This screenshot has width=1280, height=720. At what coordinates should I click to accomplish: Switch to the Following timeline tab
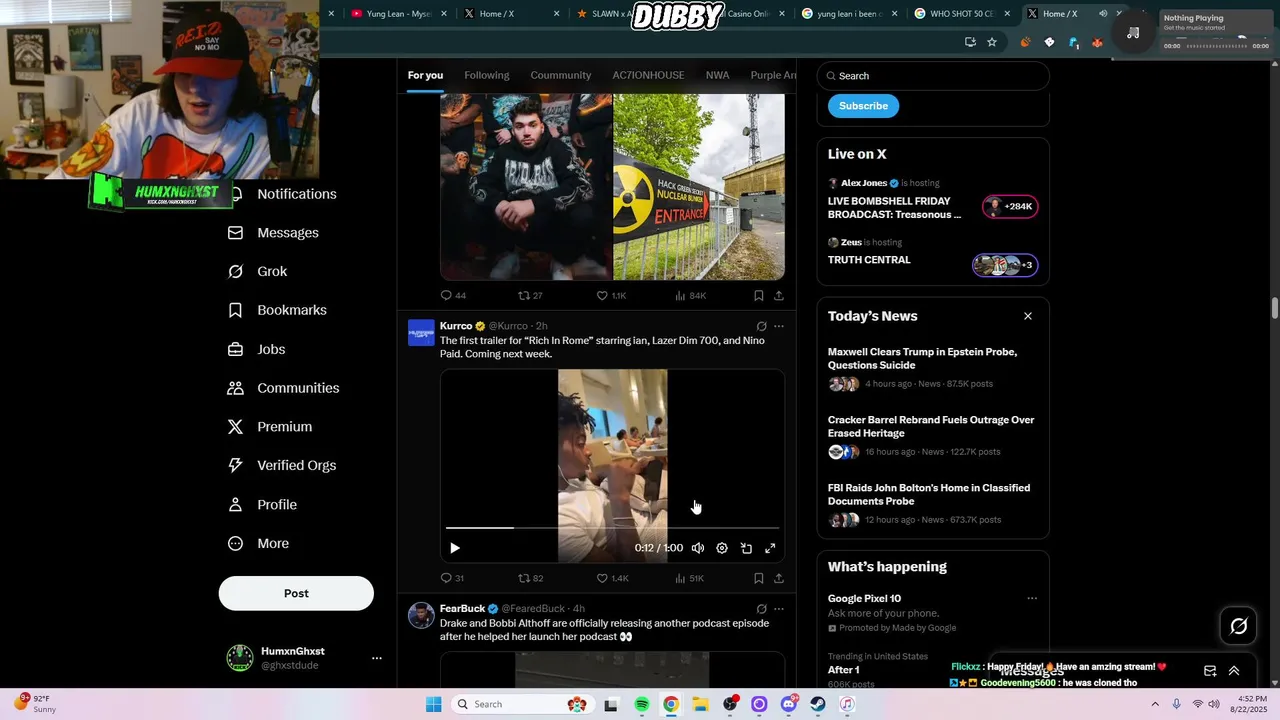pyautogui.click(x=487, y=75)
